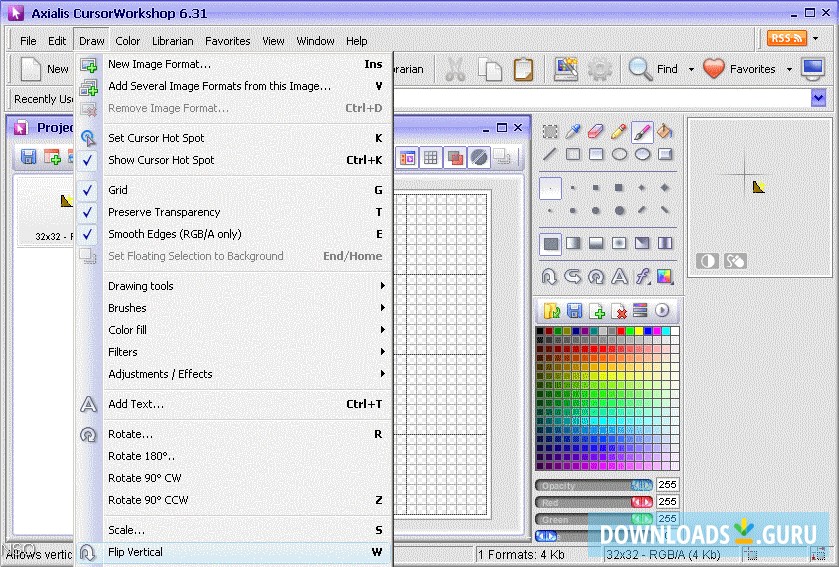Expand the Filters submenu
This screenshot has height=567, width=839.
pyautogui.click(x=234, y=352)
